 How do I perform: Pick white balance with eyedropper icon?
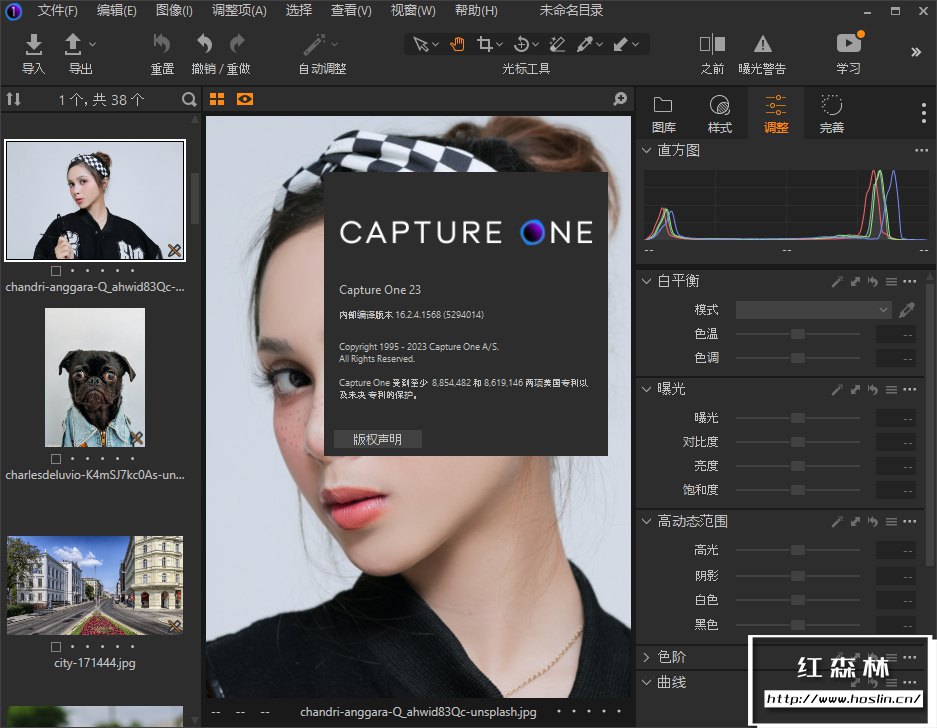coord(906,310)
